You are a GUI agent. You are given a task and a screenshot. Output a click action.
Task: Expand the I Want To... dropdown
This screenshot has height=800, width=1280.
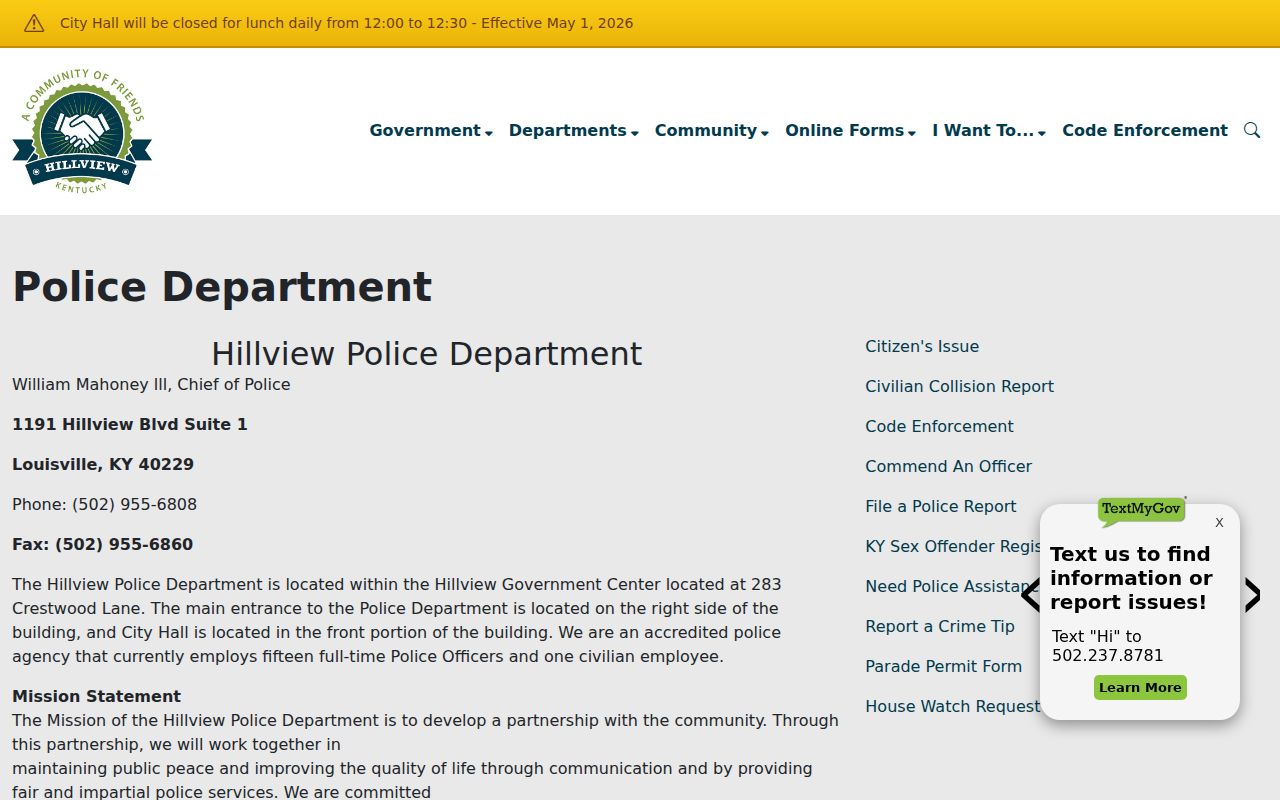pyautogui.click(x=989, y=130)
